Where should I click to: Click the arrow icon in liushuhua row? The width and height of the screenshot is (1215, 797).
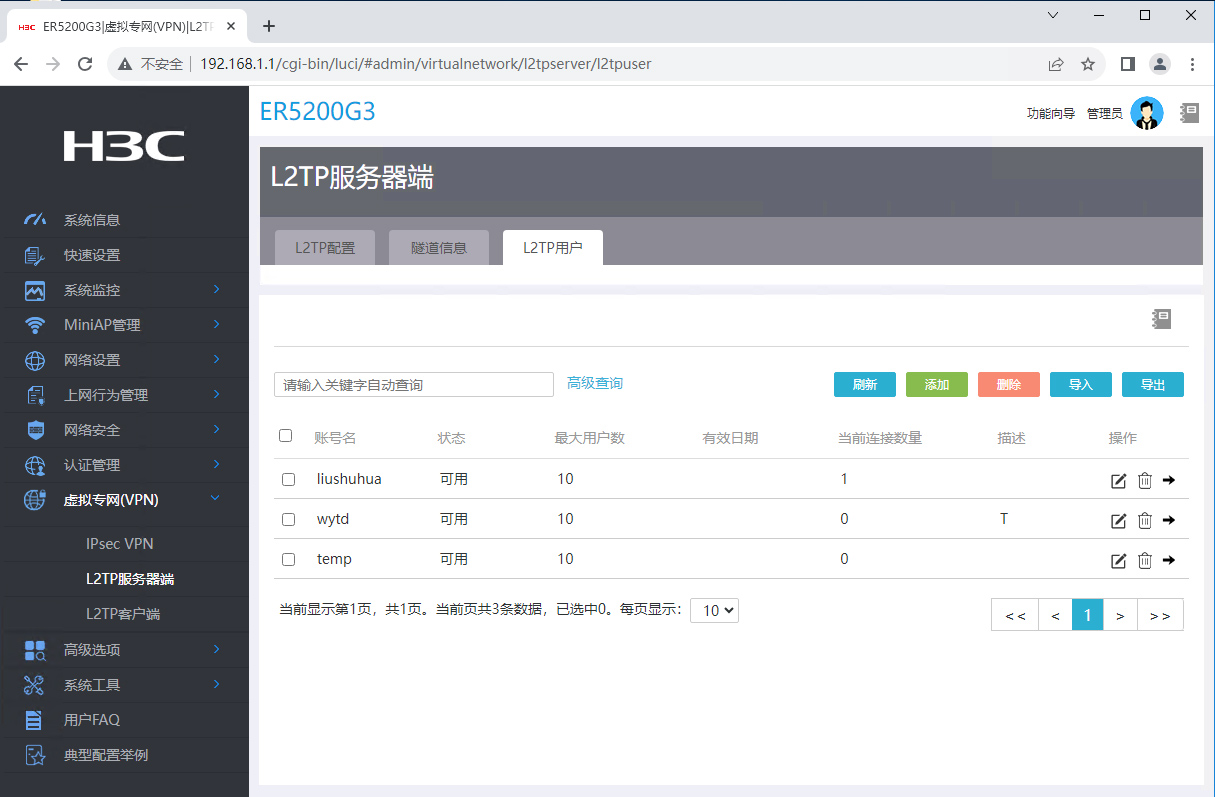[1169, 480]
